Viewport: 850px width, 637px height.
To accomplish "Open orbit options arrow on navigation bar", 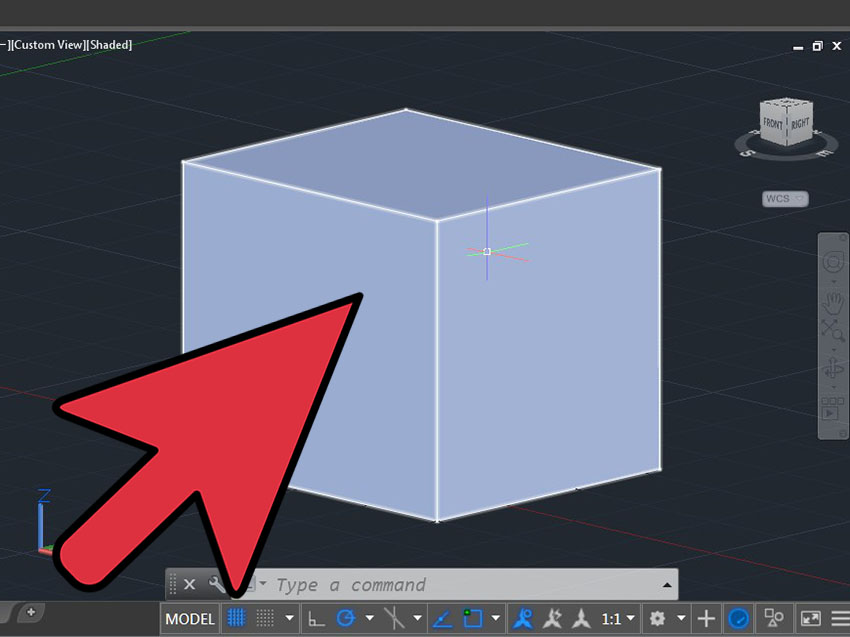I will pyautogui.click(x=834, y=388).
